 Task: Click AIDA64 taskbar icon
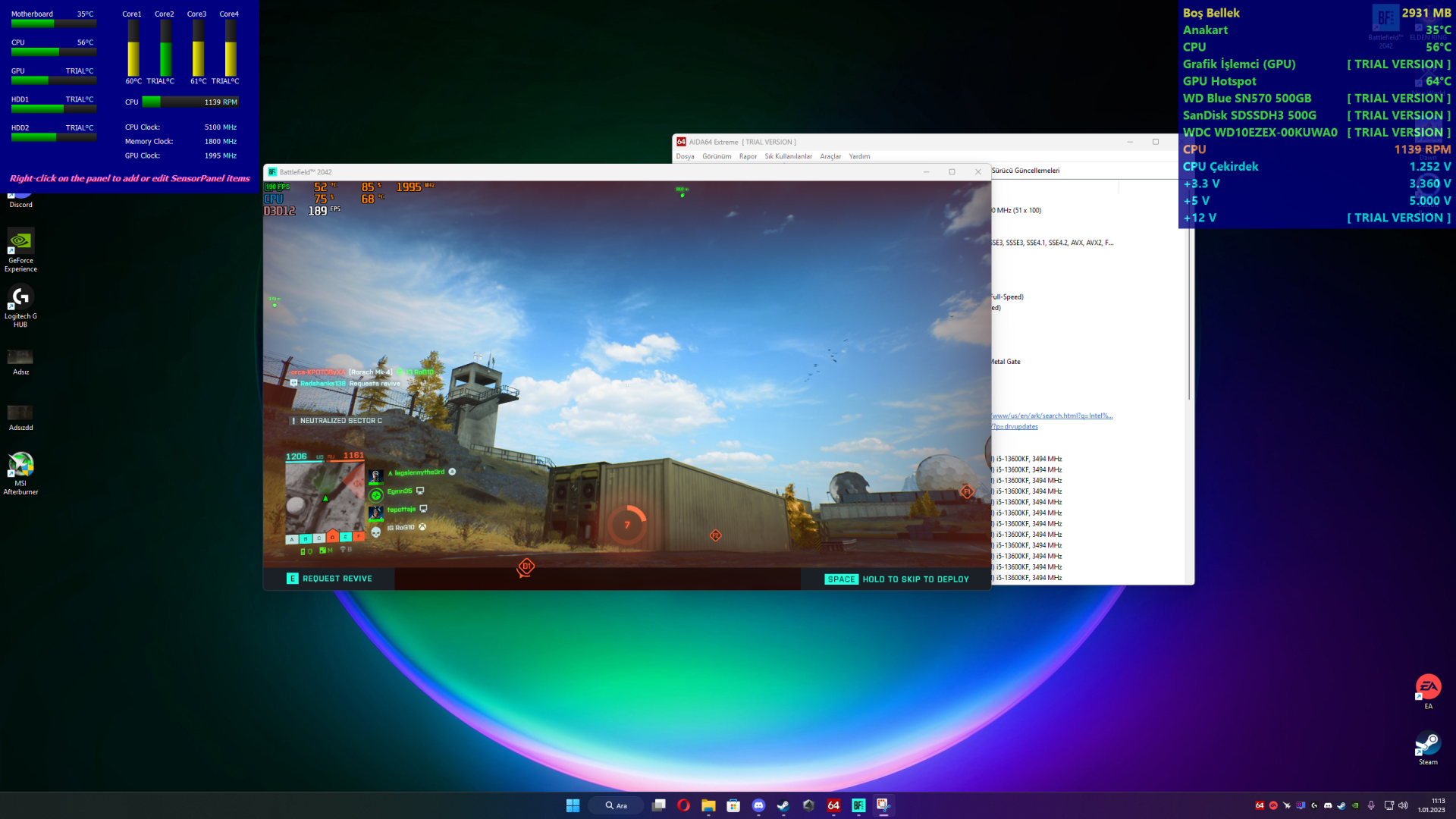[x=833, y=805]
